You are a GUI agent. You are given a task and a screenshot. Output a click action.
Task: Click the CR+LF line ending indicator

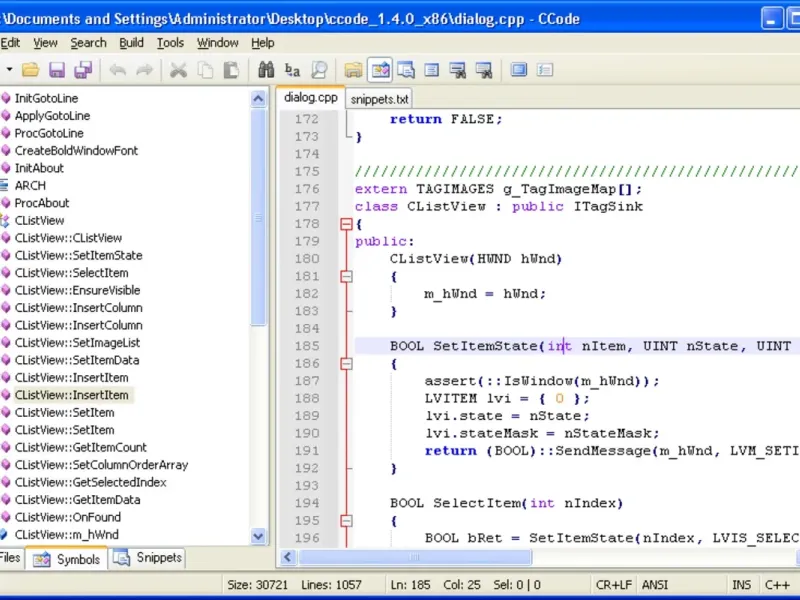614,585
